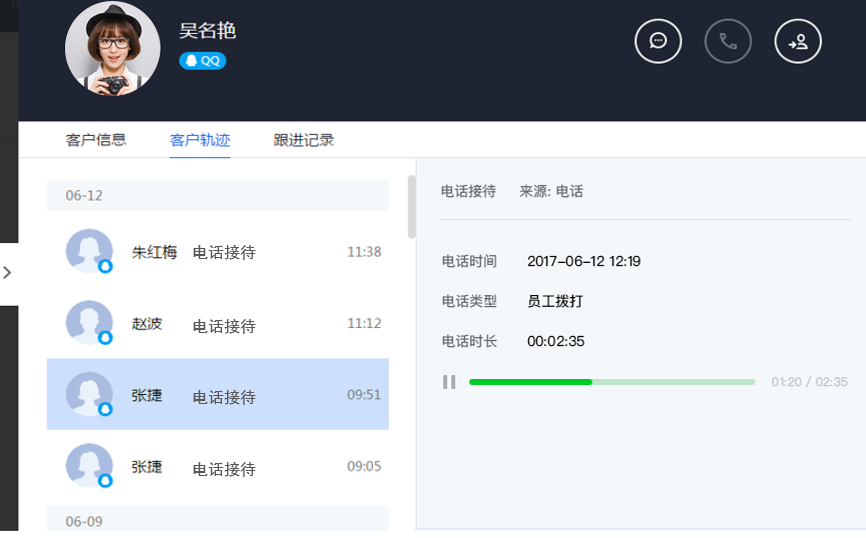Expand the left sidebar arrow
The width and height of the screenshot is (866, 538).
(x=7, y=272)
